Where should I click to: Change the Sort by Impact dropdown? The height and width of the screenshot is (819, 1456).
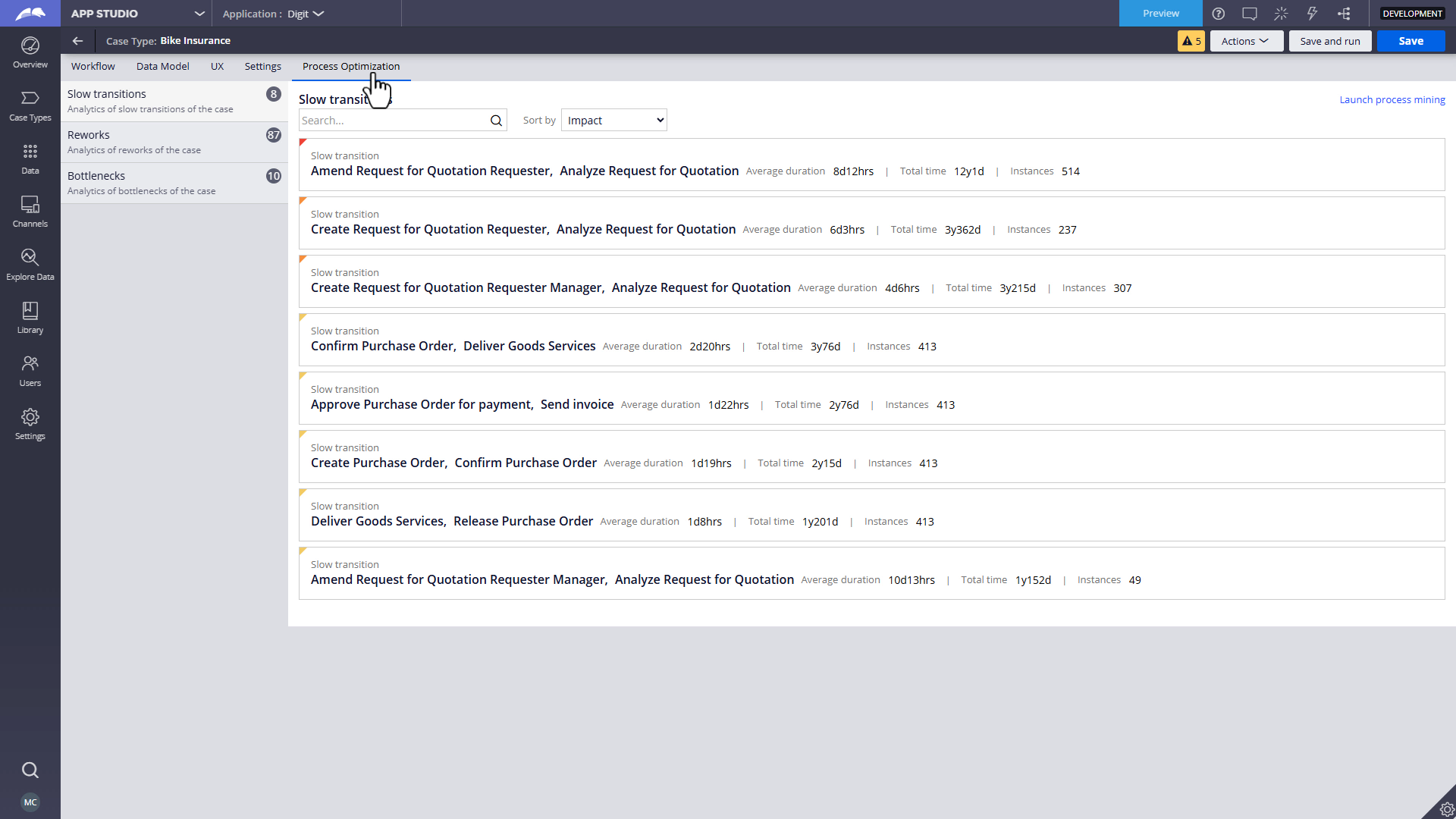point(613,120)
